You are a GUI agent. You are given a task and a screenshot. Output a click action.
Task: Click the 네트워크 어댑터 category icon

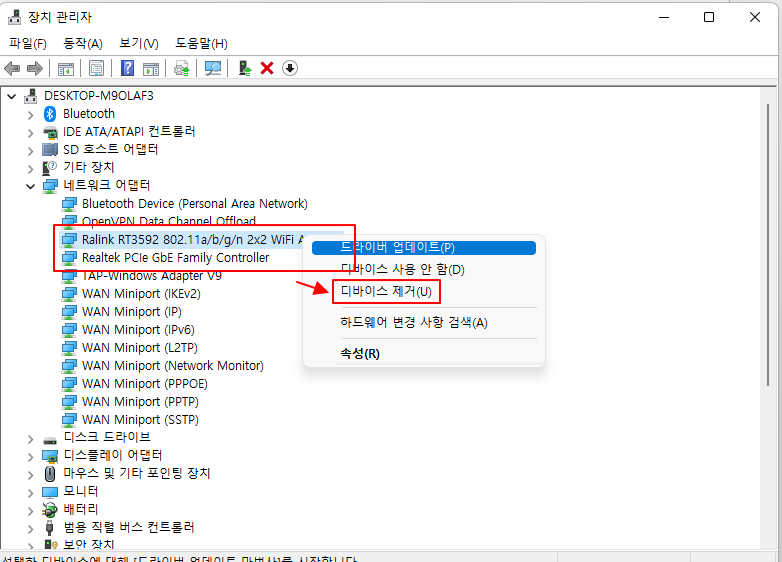[50, 186]
